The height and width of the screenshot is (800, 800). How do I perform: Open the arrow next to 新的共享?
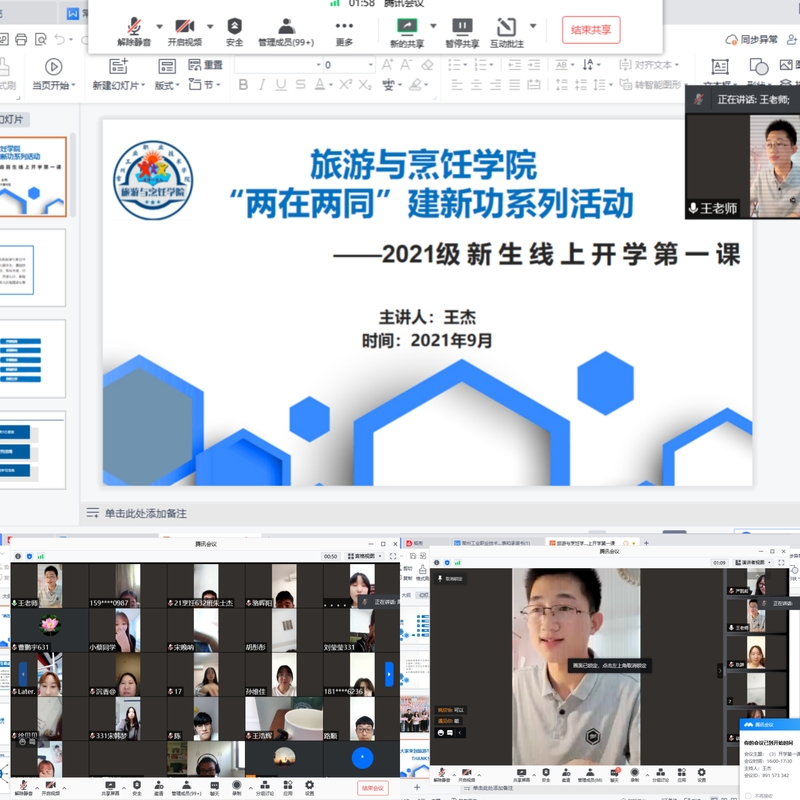point(433,27)
